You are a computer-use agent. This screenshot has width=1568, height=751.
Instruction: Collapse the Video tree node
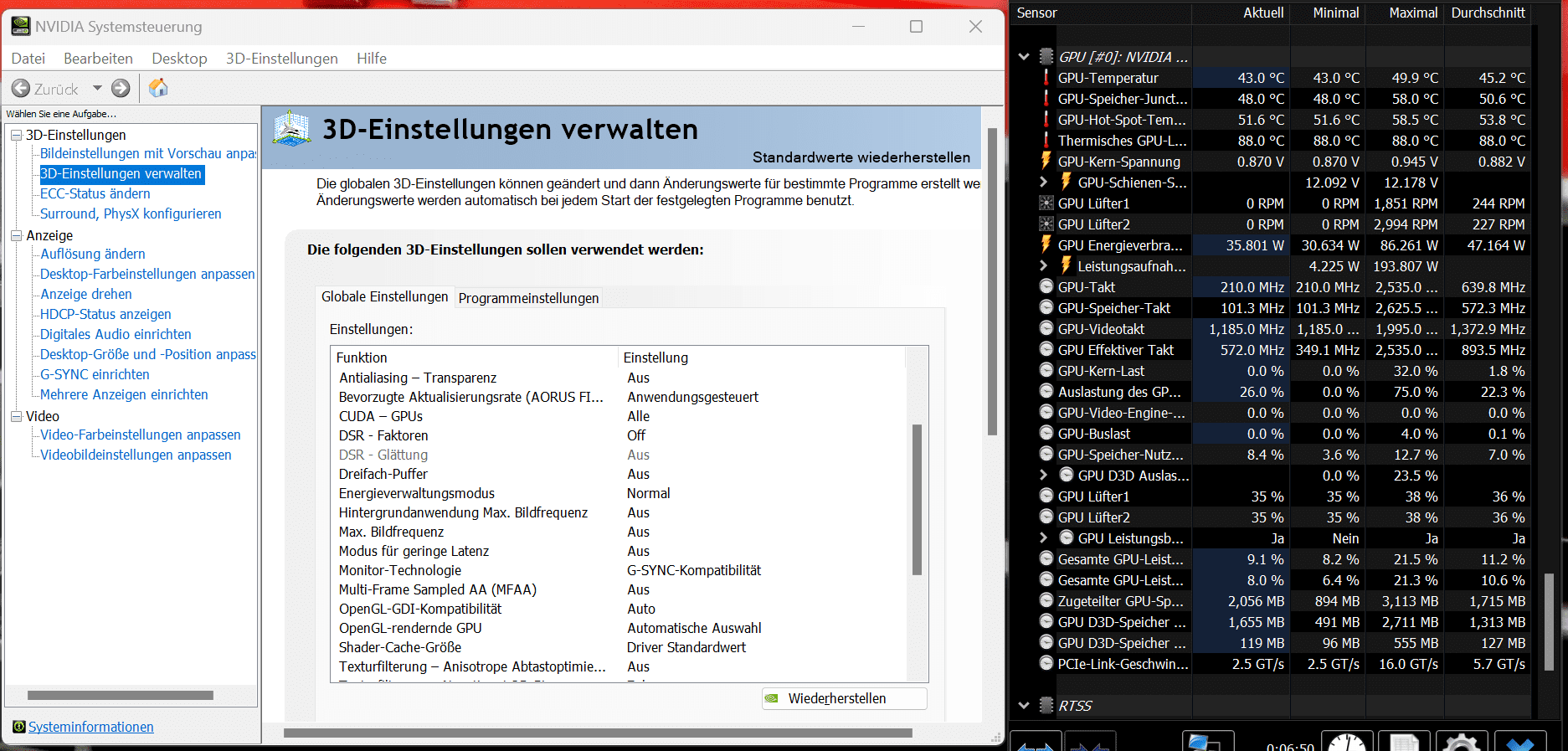click(16, 416)
